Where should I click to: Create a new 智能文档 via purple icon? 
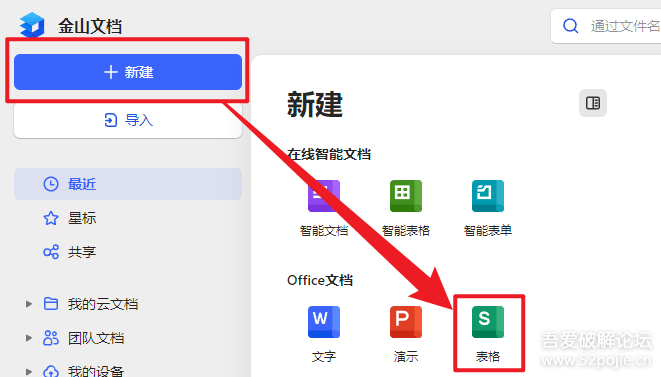click(x=324, y=196)
